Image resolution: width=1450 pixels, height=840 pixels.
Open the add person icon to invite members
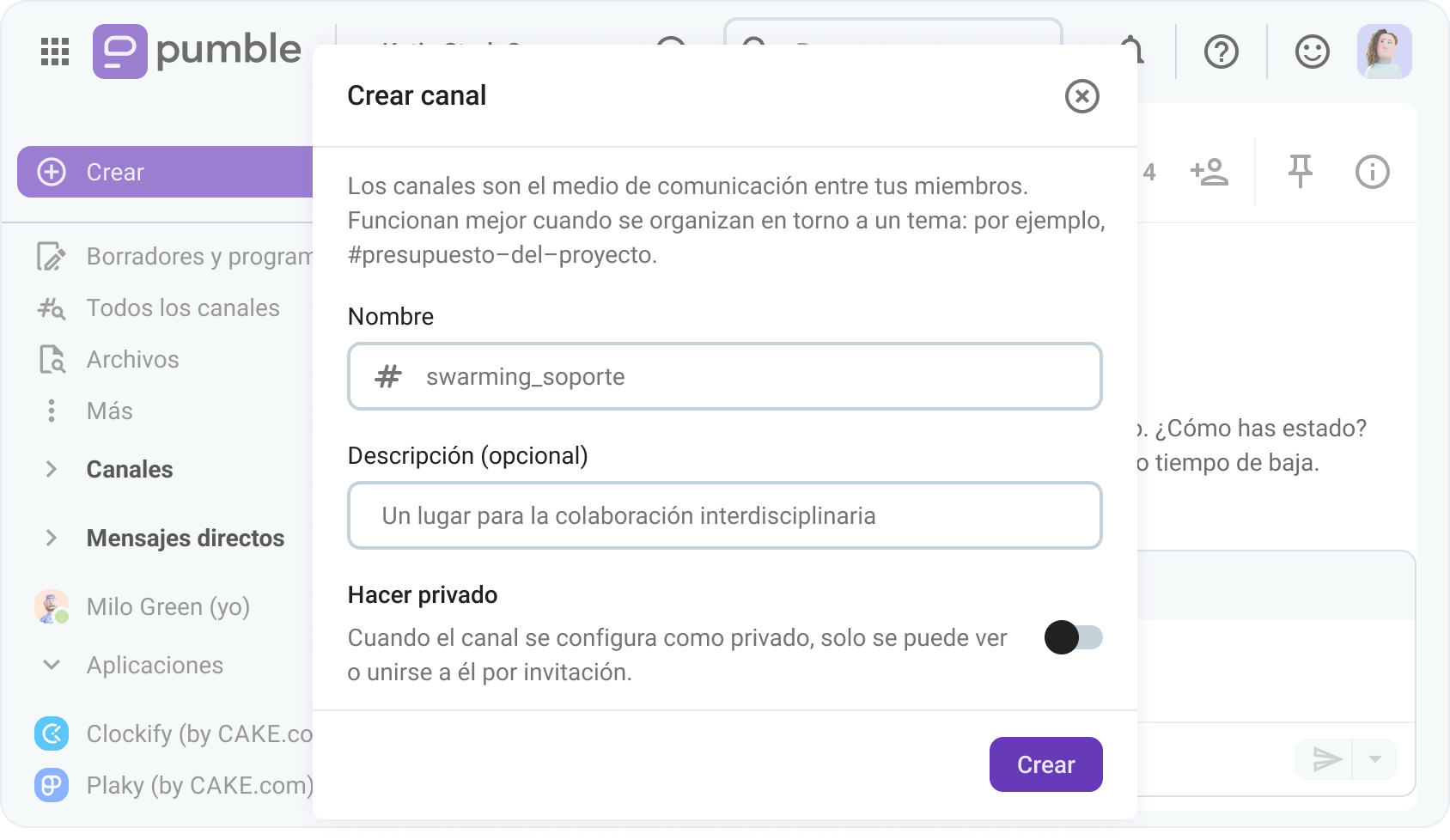tap(1210, 172)
